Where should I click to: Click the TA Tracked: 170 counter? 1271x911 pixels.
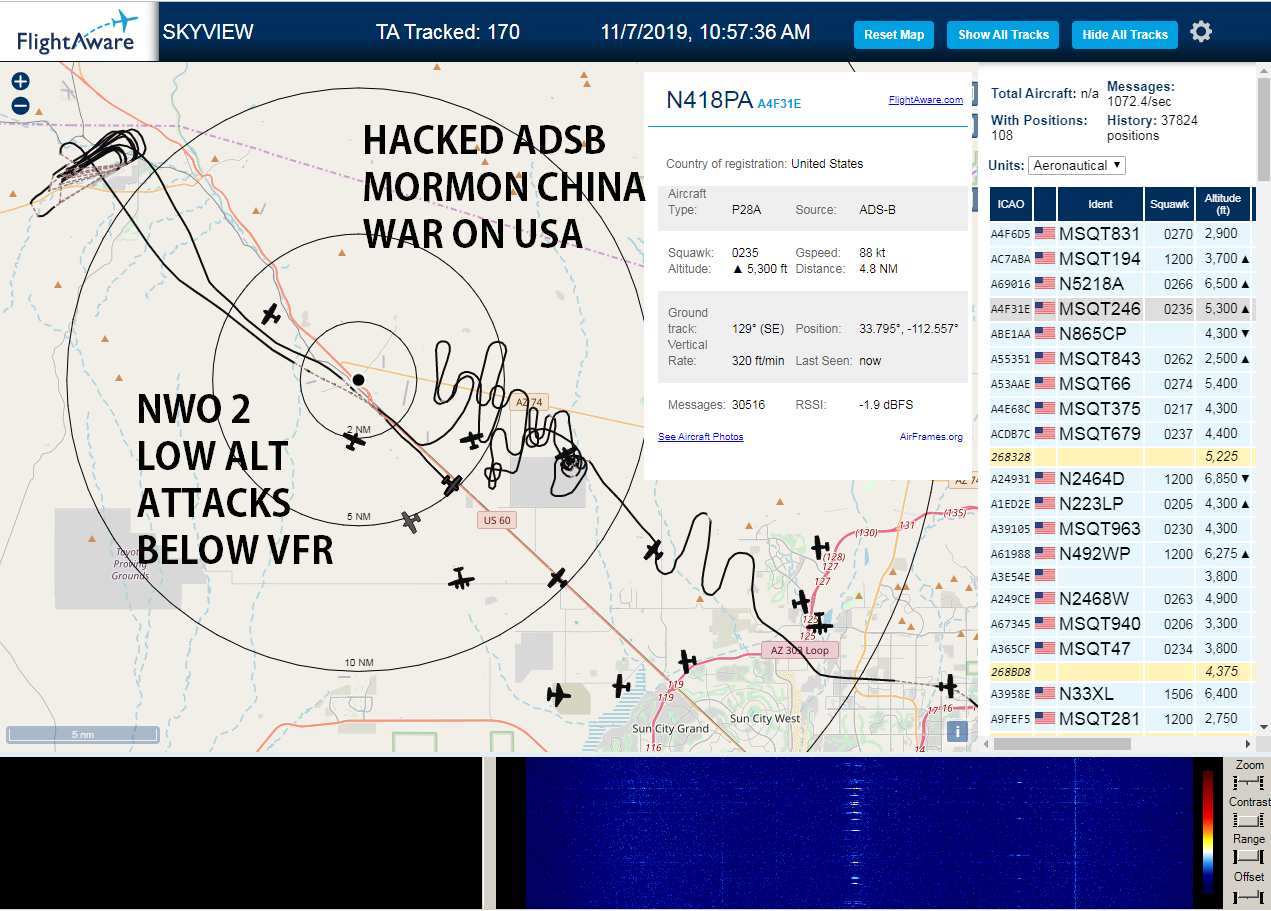448,32
